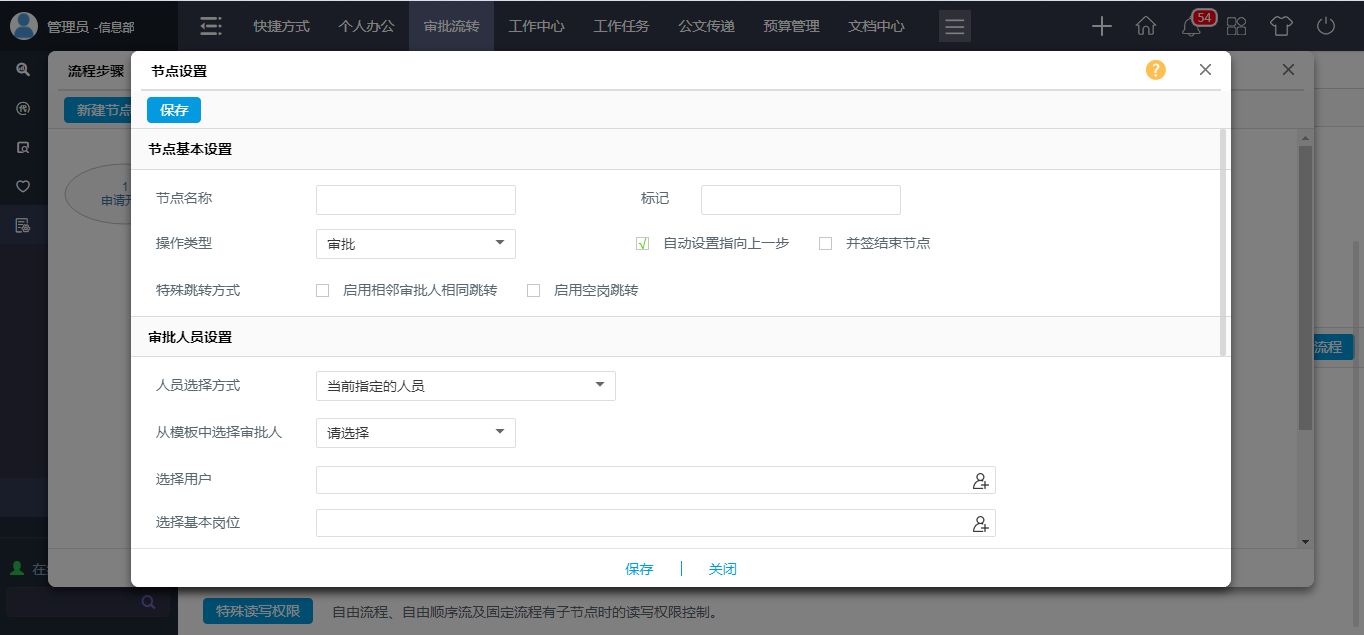
Task: Open the theme shirt icon
Action: pos(1281,27)
